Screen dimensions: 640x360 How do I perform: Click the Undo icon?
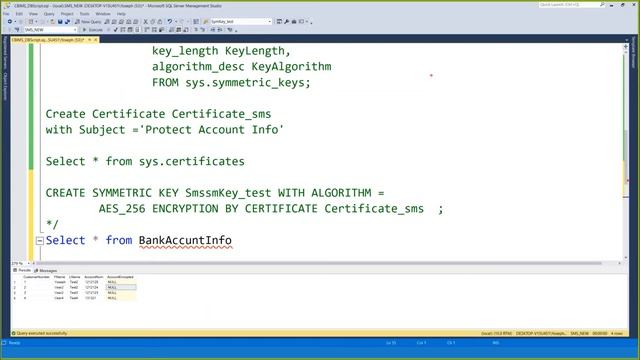(x=170, y=22)
